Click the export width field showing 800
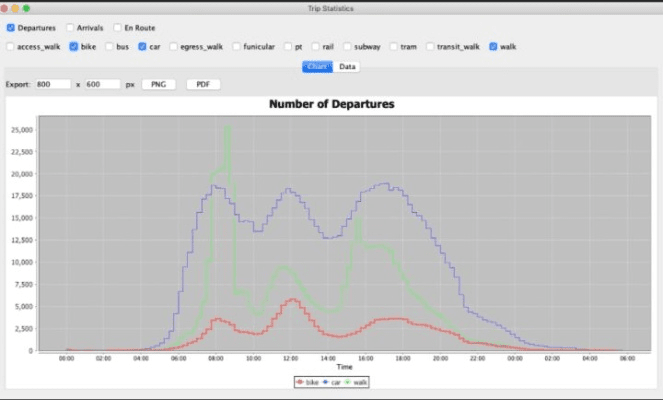The width and height of the screenshot is (663, 400). (52, 85)
